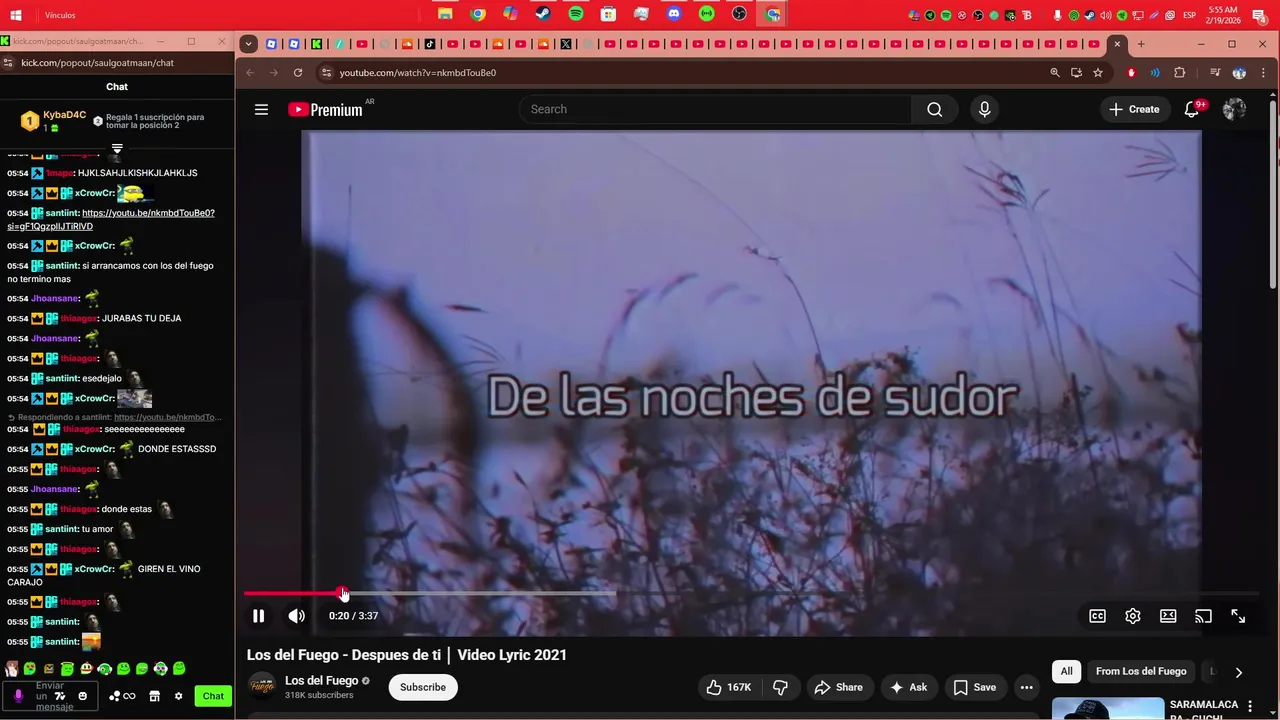Focus the YouTube search box
Viewport: 1280px width, 720px height.
click(715, 109)
